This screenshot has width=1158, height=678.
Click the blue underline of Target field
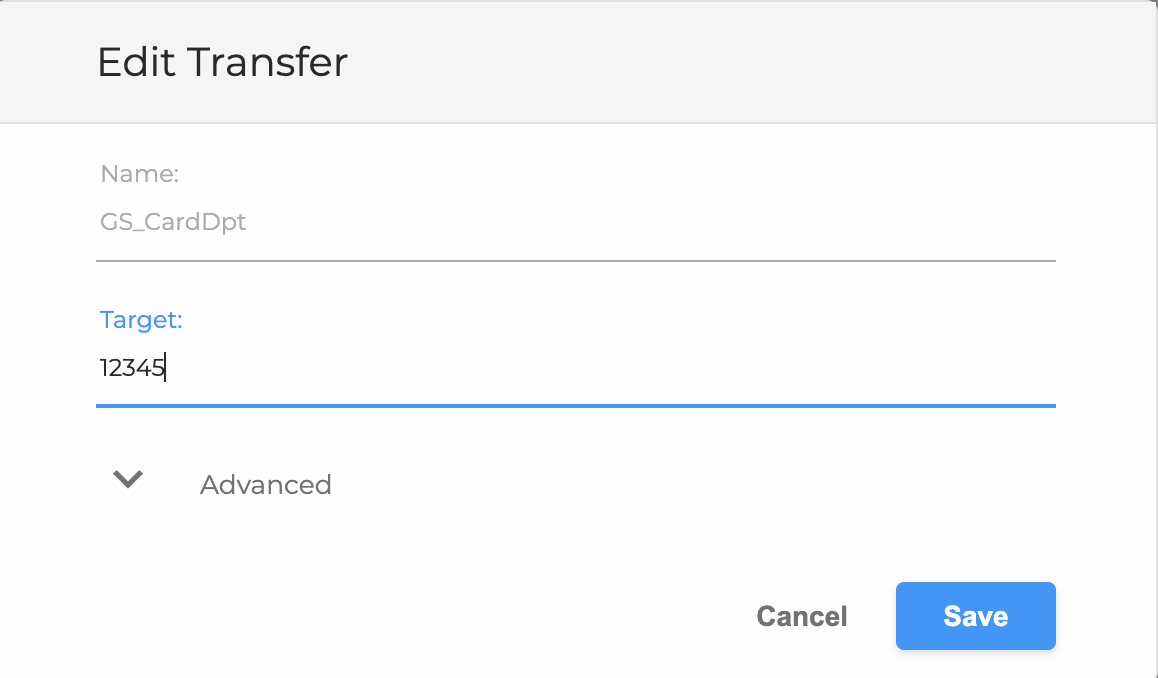[575, 405]
